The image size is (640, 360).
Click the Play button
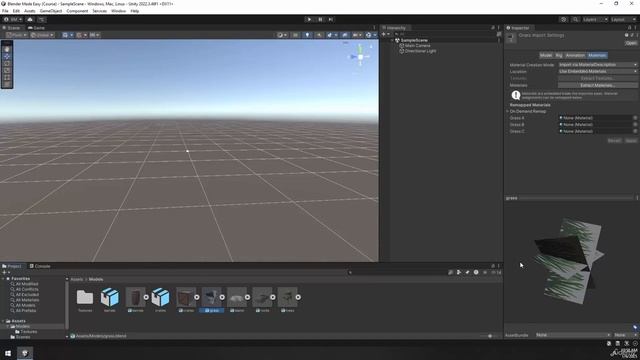coord(309,19)
